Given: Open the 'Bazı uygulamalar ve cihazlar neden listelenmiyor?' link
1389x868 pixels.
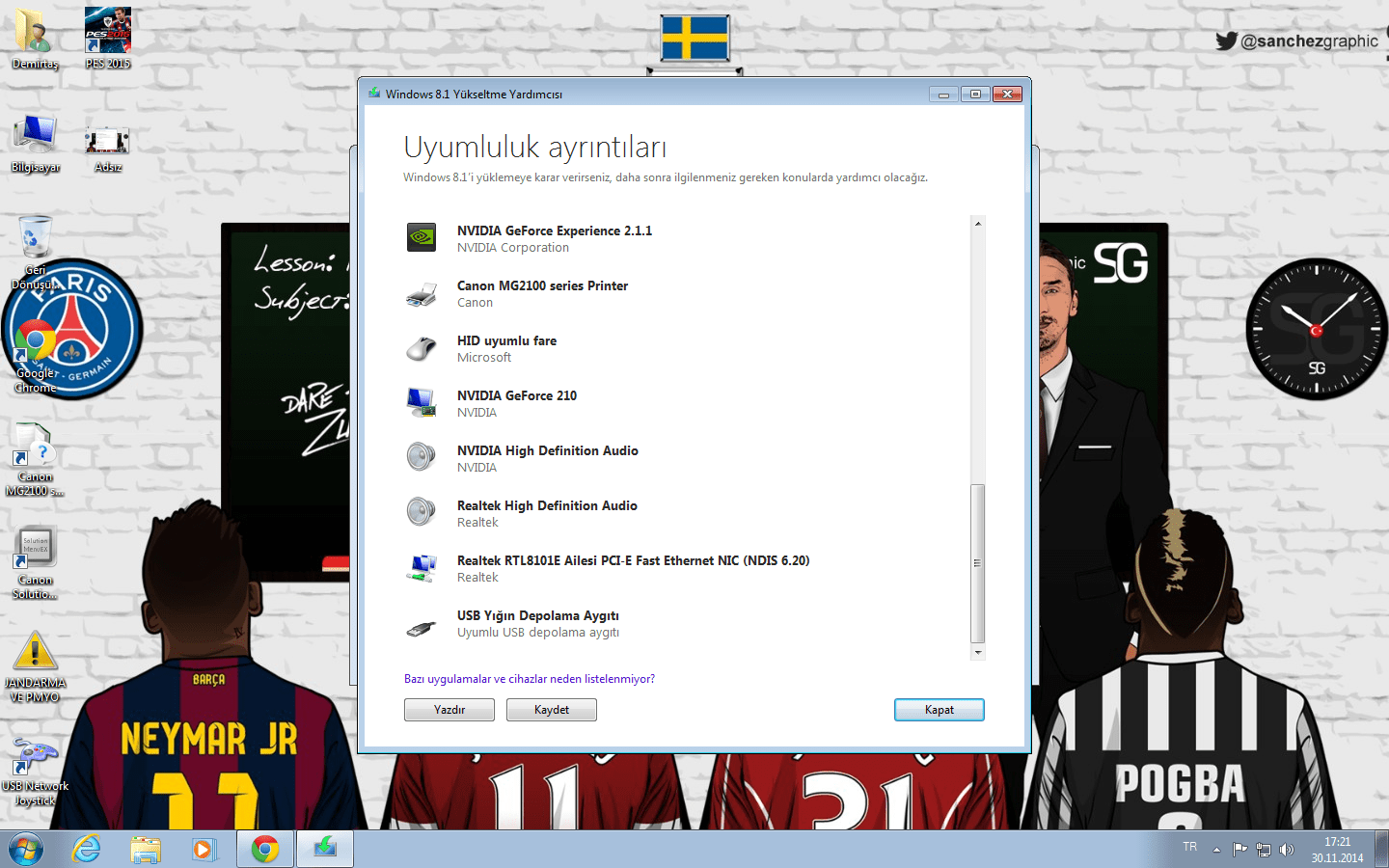Looking at the screenshot, I should pos(530,679).
